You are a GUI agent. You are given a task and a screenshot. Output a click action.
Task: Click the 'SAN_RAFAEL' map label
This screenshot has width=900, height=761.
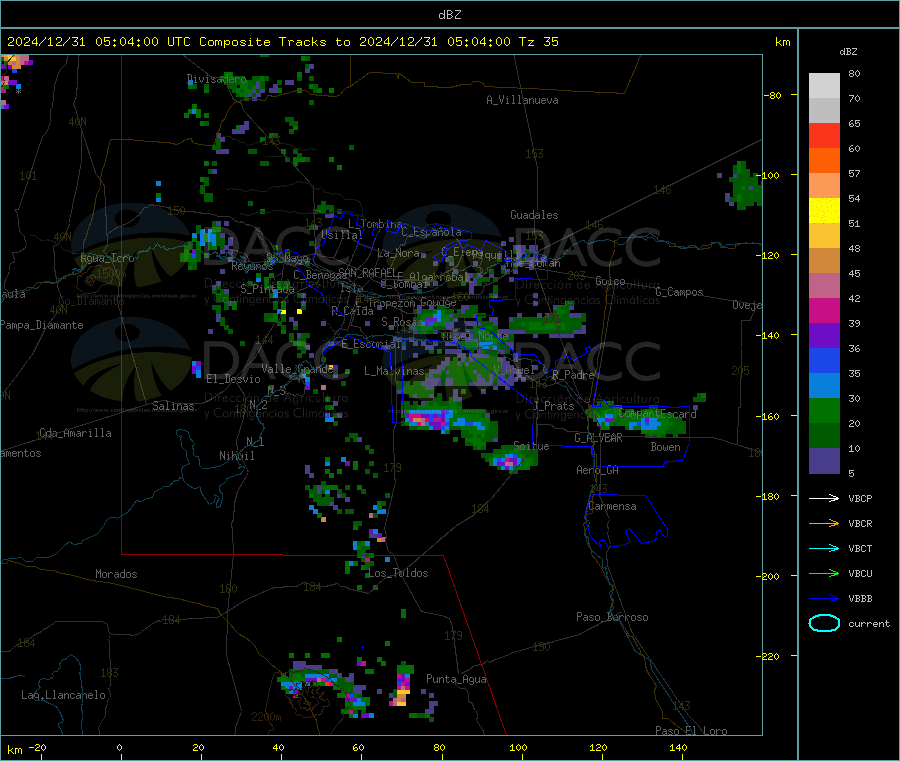coord(368,273)
